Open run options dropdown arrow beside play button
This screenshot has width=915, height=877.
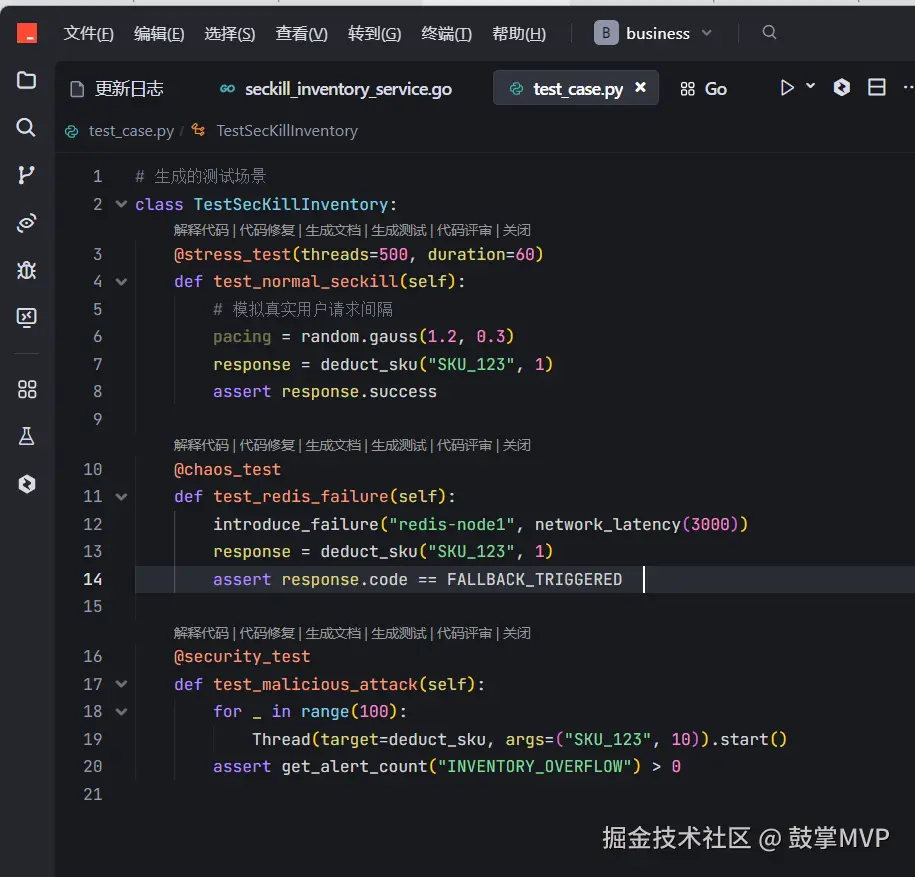(x=811, y=86)
